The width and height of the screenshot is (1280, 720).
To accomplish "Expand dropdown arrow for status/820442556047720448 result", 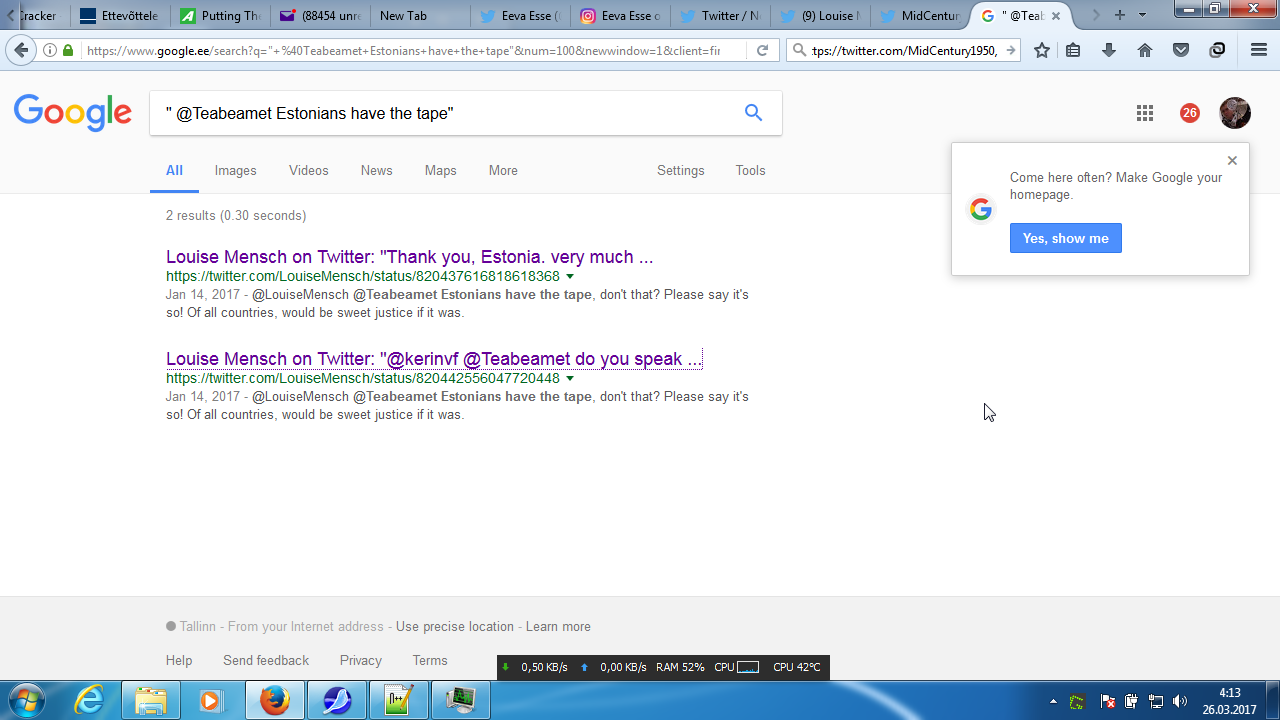I will click(570, 378).
